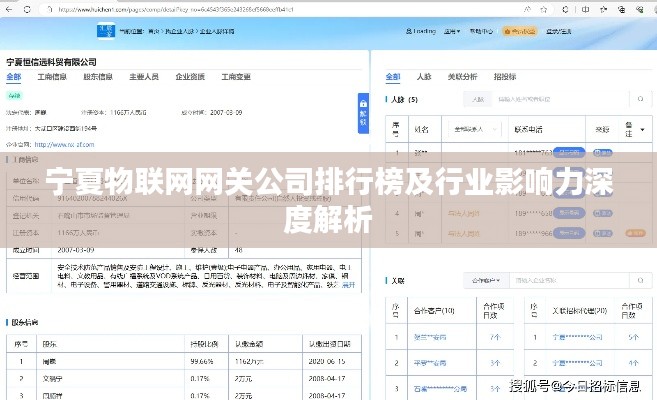This screenshot has height=400, width=657.
Task: Click the blue lock unlock side button
Action: click(363, 113)
